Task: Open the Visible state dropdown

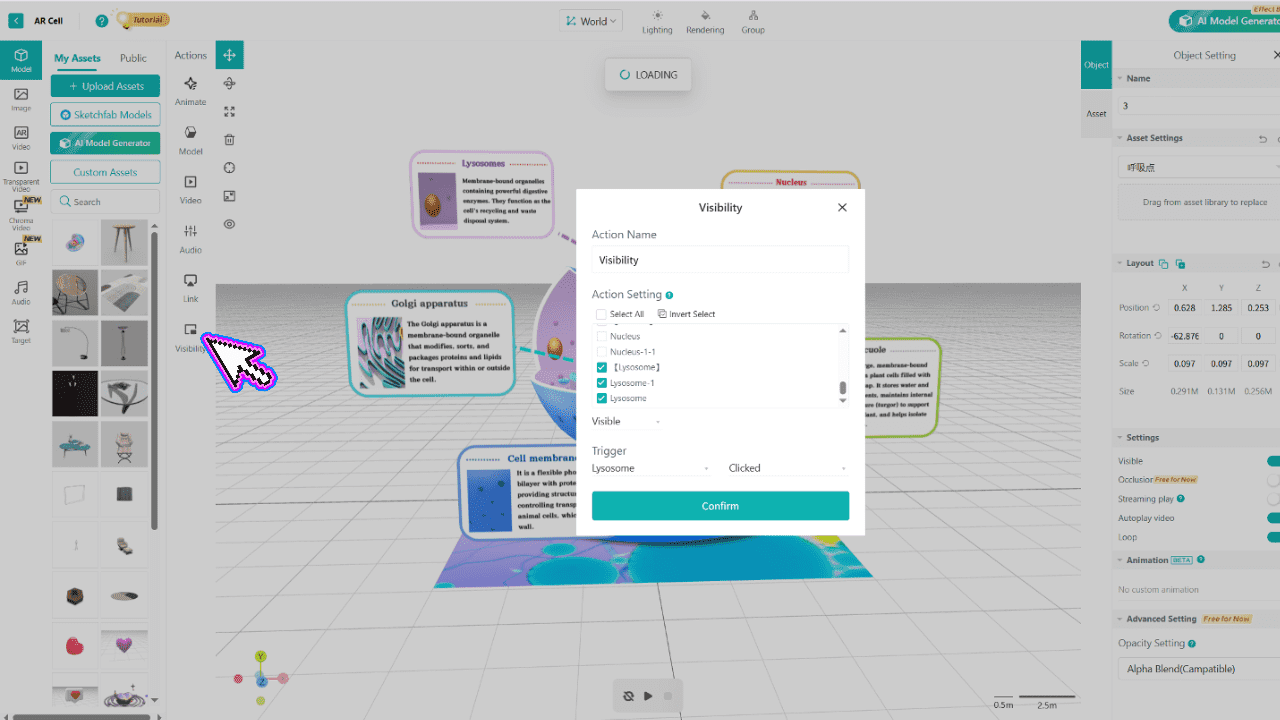Action: (626, 422)
